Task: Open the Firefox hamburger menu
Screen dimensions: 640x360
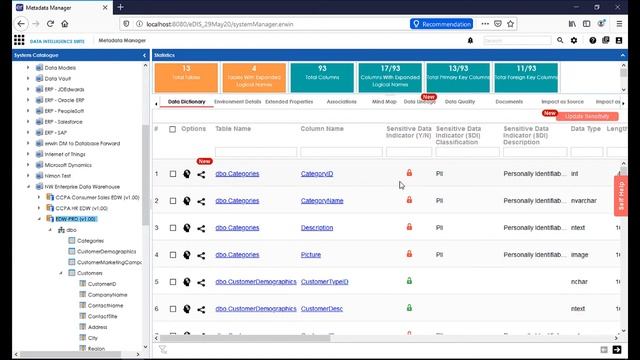Action: [619, 24]
